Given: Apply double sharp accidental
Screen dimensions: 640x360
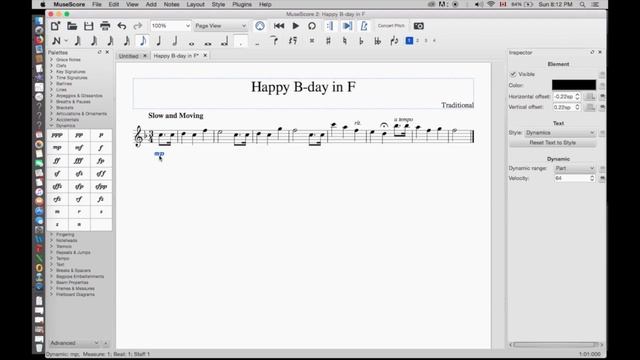Looking at the screenshot, I should pyautogui.click(x=312, y=41).
